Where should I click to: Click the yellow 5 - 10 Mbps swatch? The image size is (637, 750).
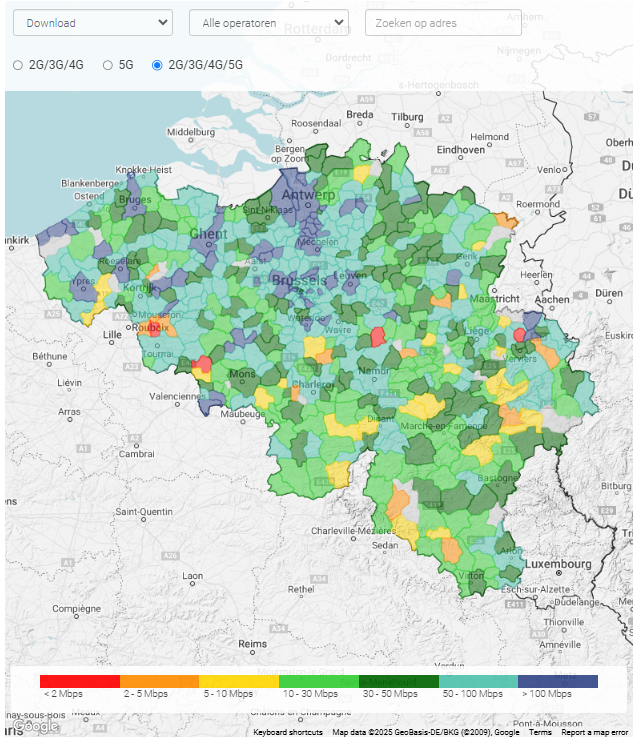pos(240,681)
